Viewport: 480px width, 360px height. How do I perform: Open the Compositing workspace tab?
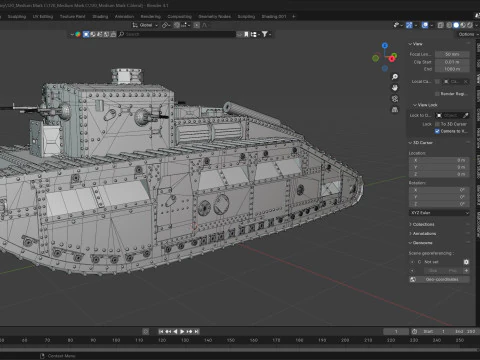179,16
